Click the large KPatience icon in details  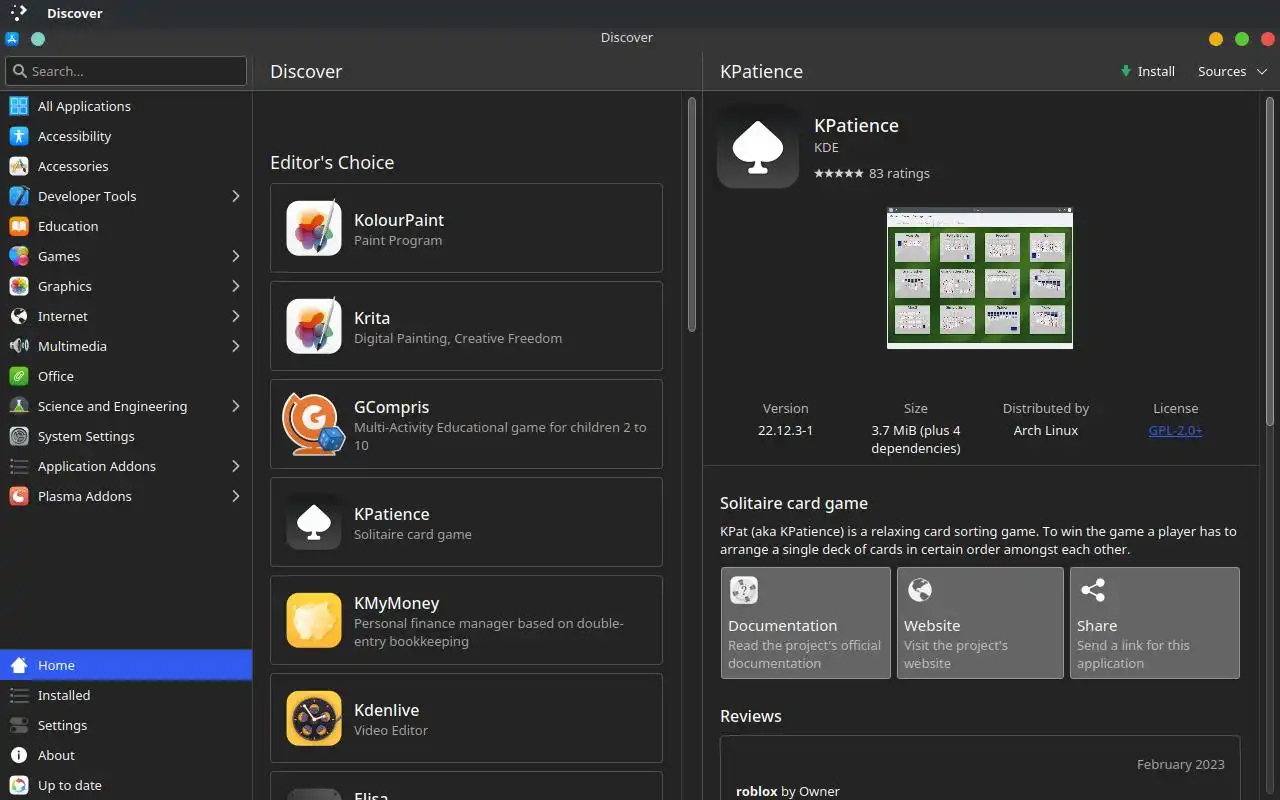point(758,147)
